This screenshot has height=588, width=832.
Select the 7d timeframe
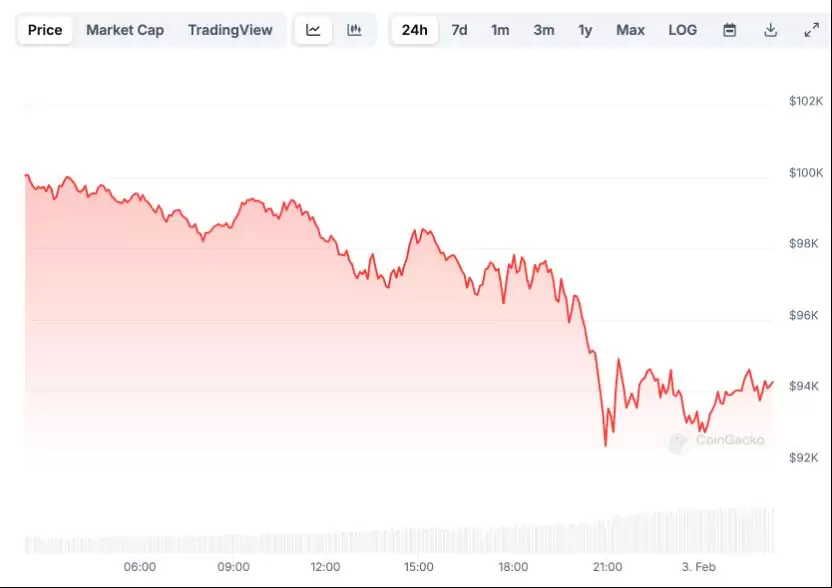[x=459, y=30]
